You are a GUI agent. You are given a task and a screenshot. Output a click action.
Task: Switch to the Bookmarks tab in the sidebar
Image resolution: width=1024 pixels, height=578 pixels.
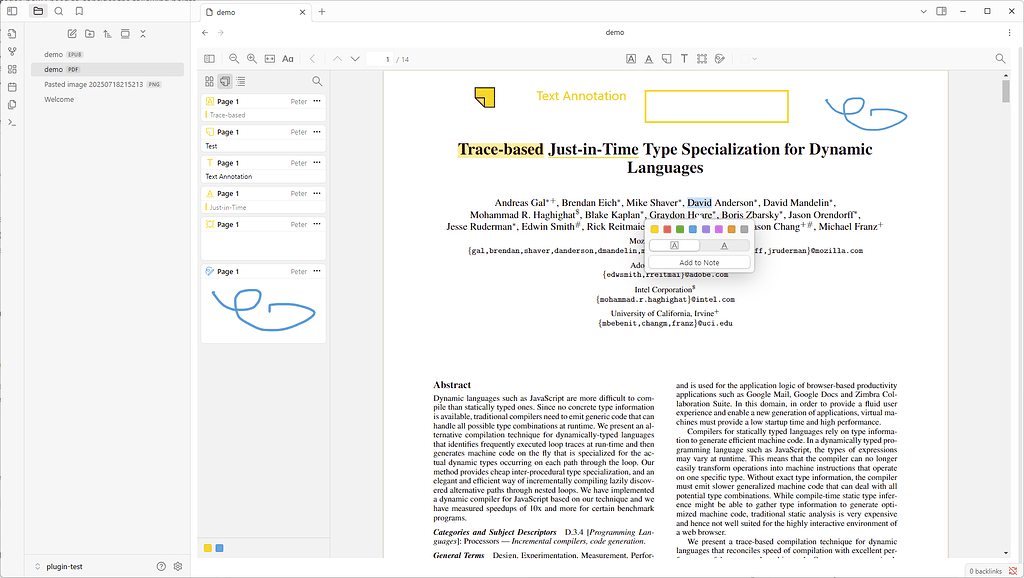coord(79,11)
